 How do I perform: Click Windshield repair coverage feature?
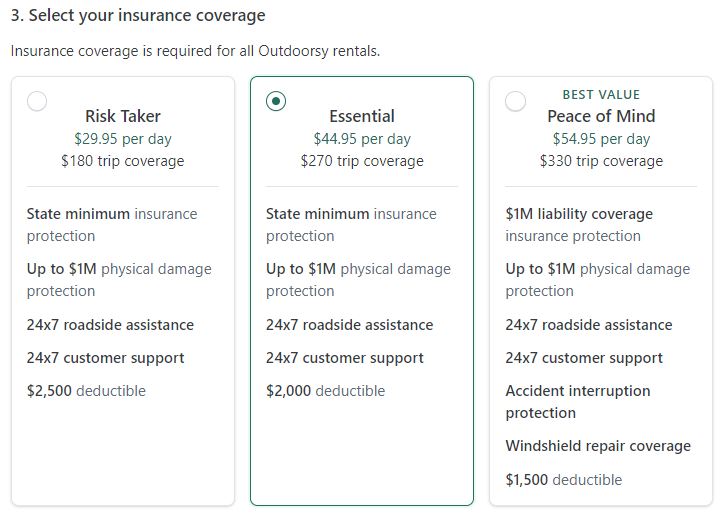point(598,446)
